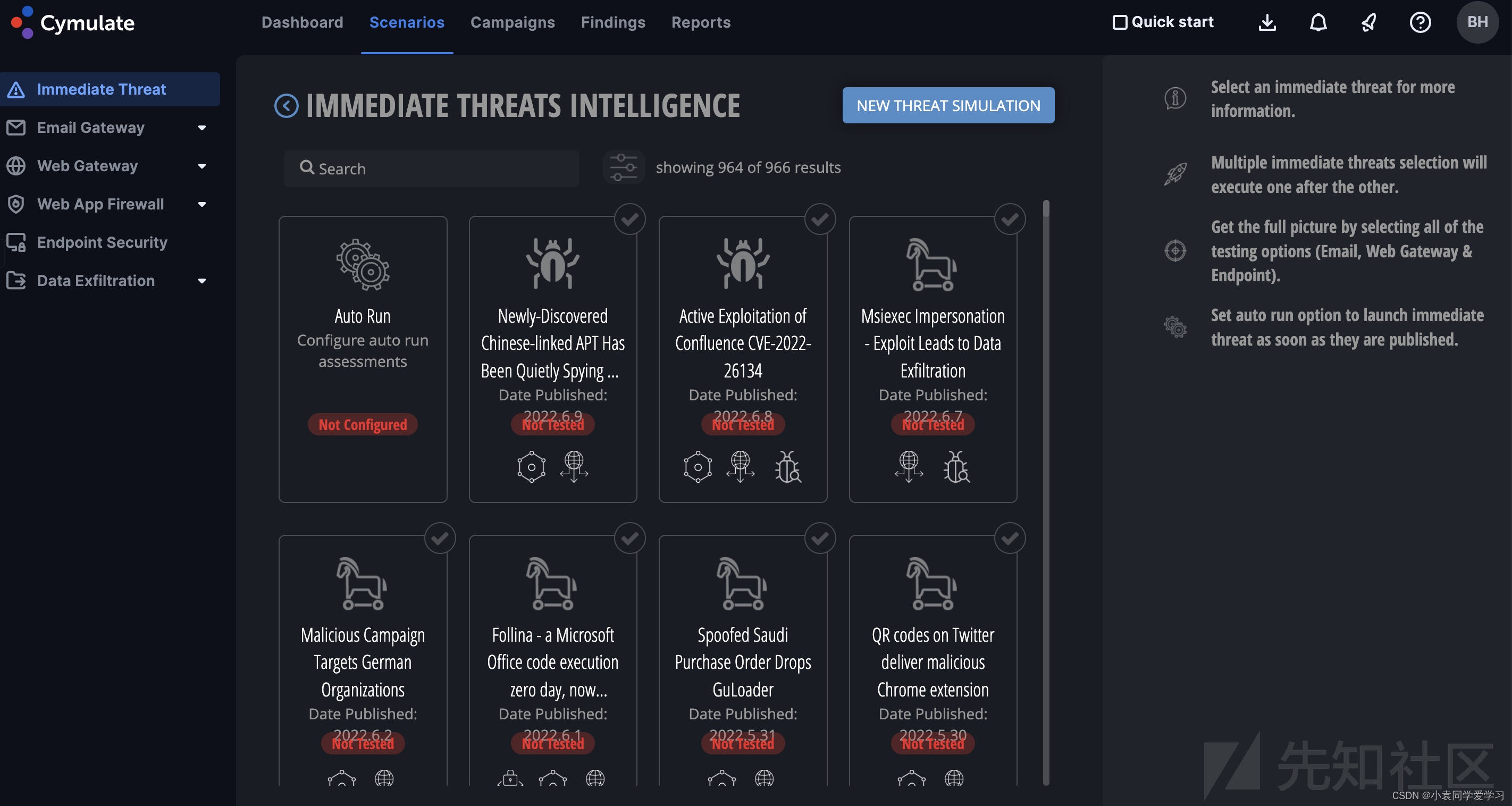Click hexagon vector icon on Confluence card

coord(698,467)
